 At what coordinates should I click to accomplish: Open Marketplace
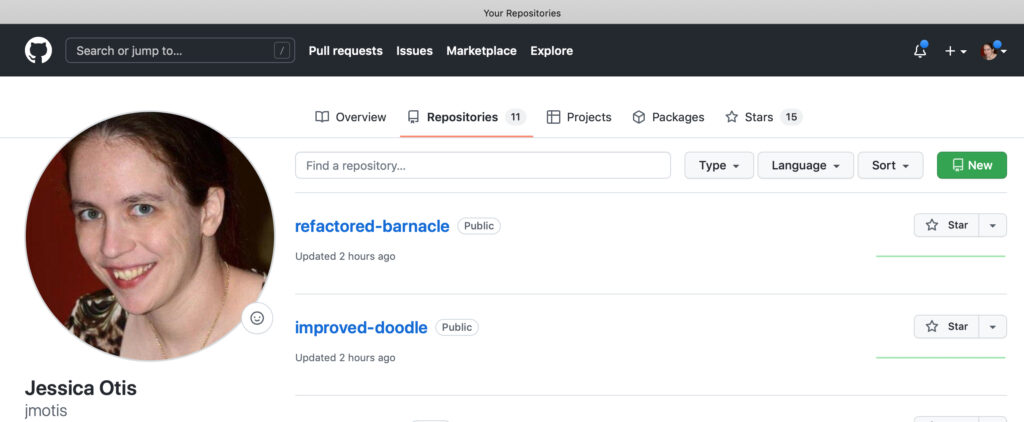481,51
